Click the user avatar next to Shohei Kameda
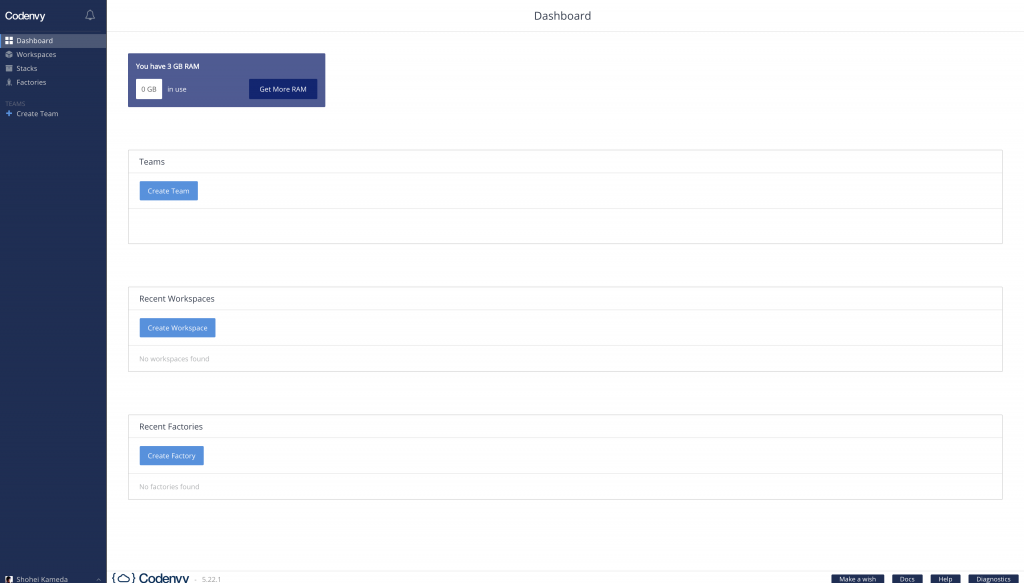 10,577
